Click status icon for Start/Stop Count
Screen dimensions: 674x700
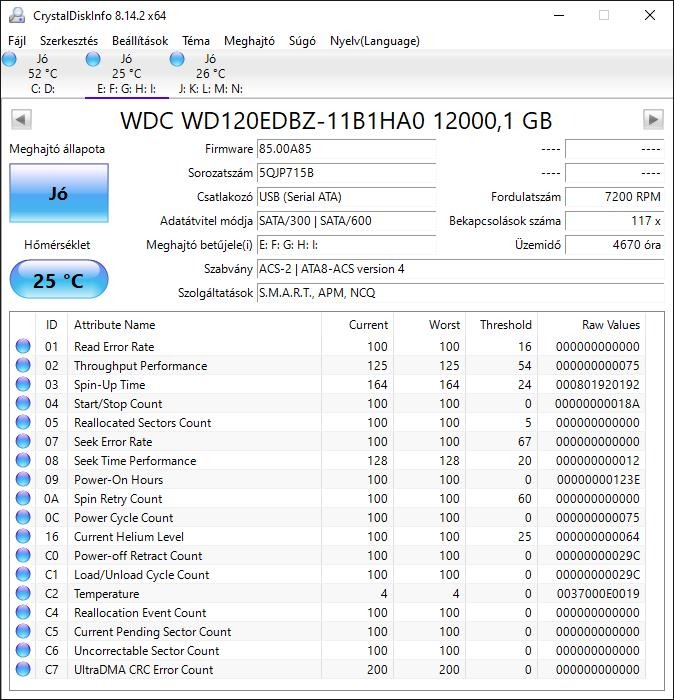pos(23,403)
